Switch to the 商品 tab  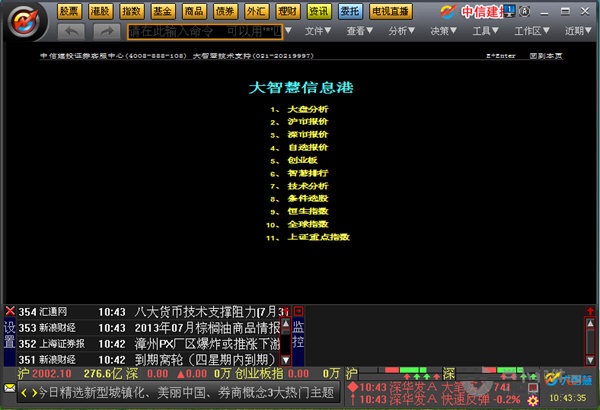[194, 11]
